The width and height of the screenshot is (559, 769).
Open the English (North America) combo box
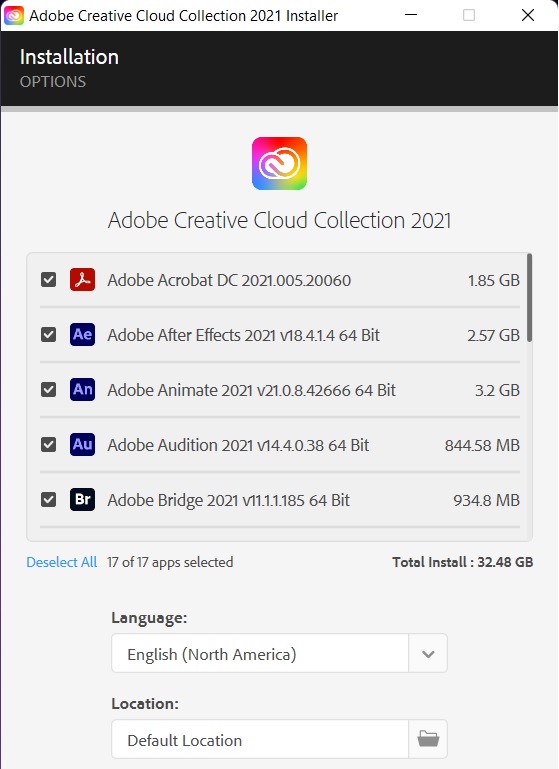click(x=279, y=653)
